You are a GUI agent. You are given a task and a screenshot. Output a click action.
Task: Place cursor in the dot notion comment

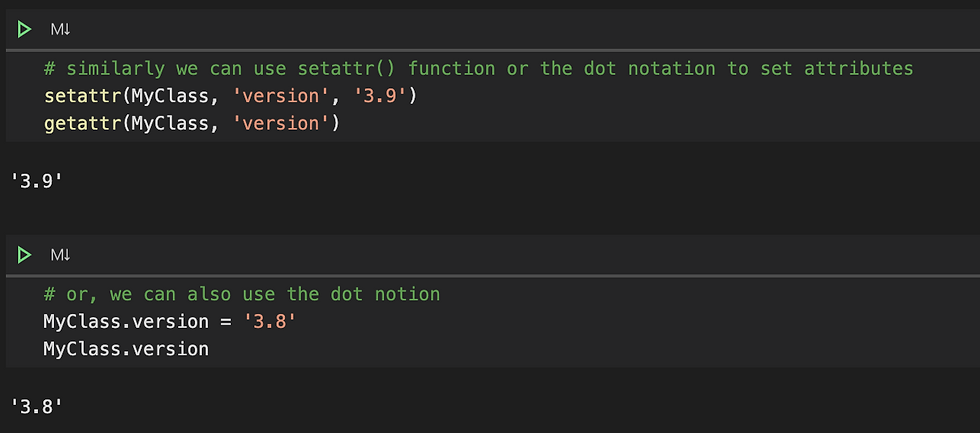pyautogui.click(x=241, y=294)
